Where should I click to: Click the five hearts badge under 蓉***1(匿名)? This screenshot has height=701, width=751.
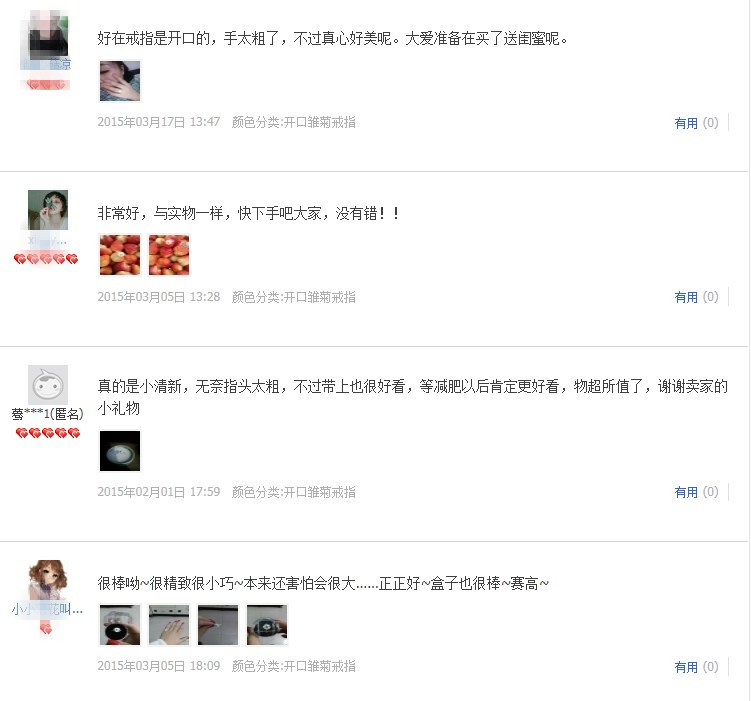pyautogui.click(x=47, y=433)
